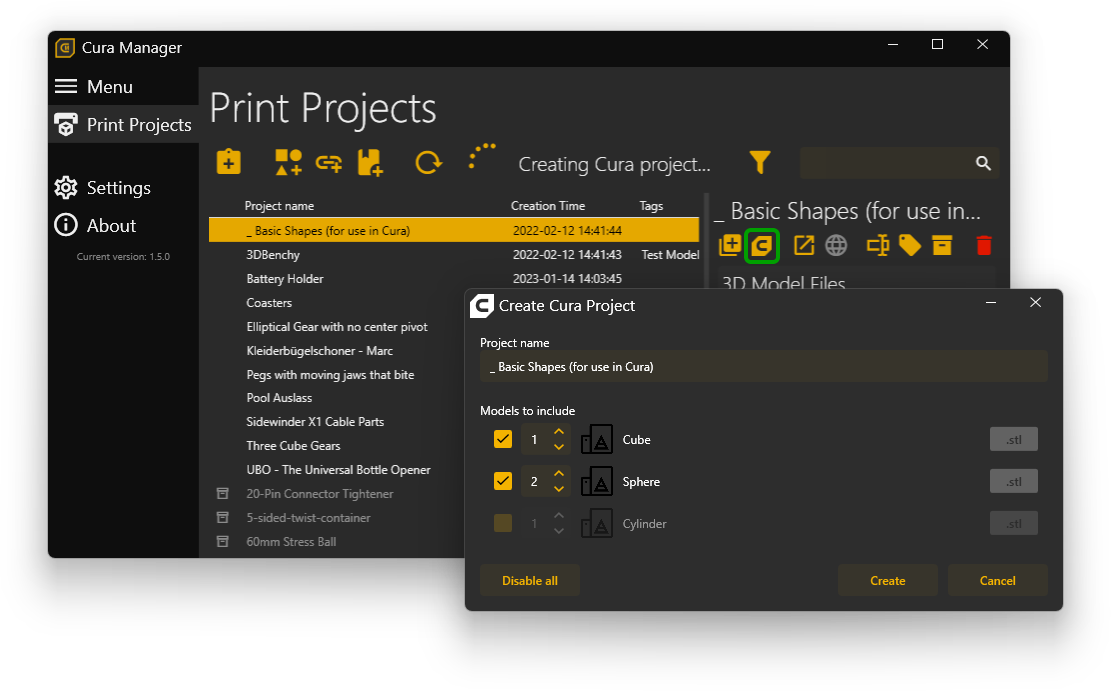
Task: Click the Create button
Action: click(x=888, y=580)
